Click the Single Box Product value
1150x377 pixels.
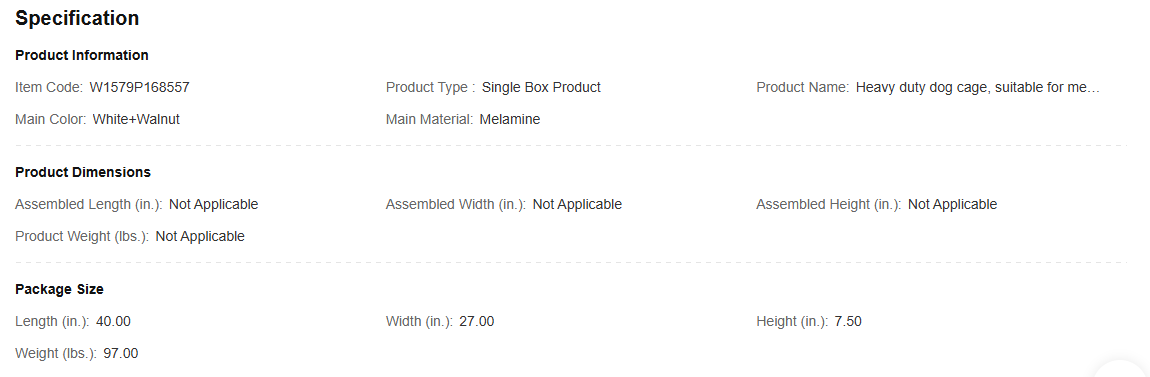coord(541,87)
